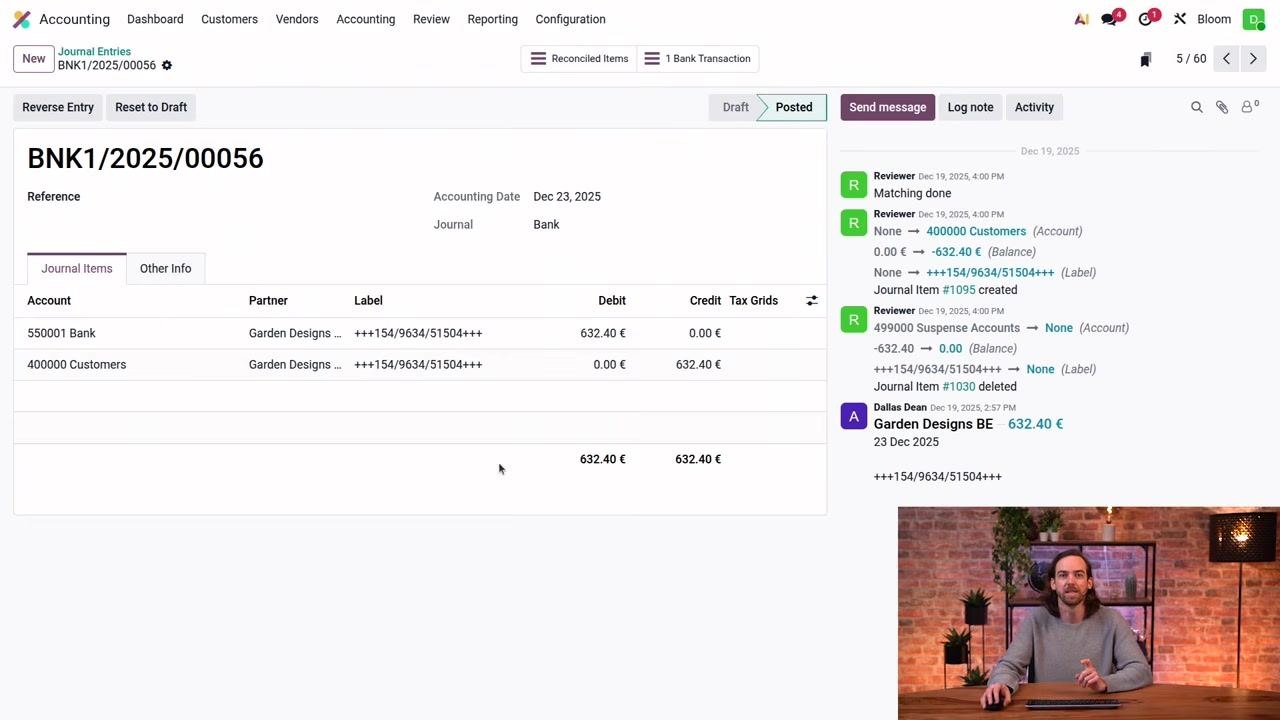Show the followers list
The height and width of the screenshot is (720, 1280).
pos(1249,107)
